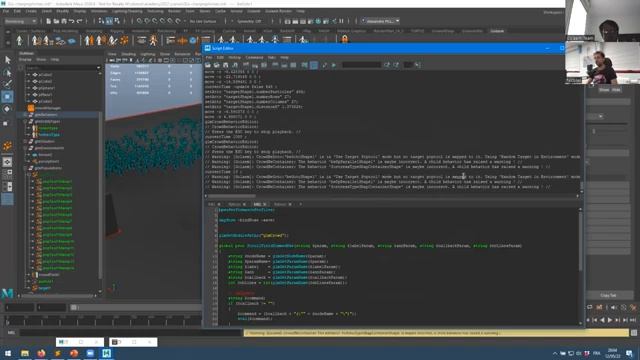The image size is (640, 360).
Task: Select the Paint Selection tool in toolbox
Action: [7, 84]
